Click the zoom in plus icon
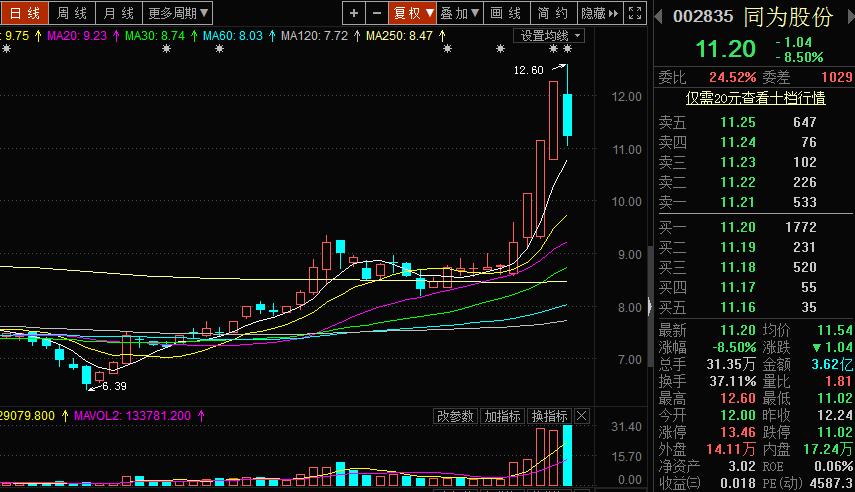Viewport: 855px width, 492px height. 354,13
